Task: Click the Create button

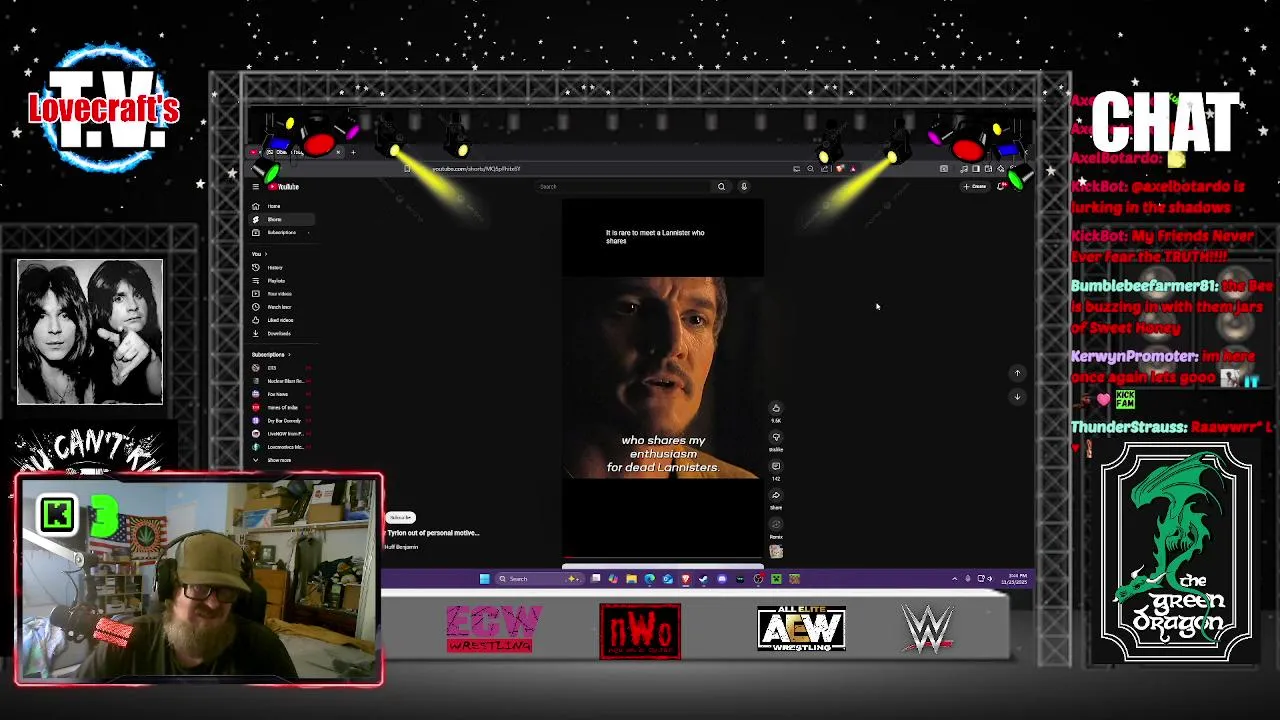Action: pos(975,186)
